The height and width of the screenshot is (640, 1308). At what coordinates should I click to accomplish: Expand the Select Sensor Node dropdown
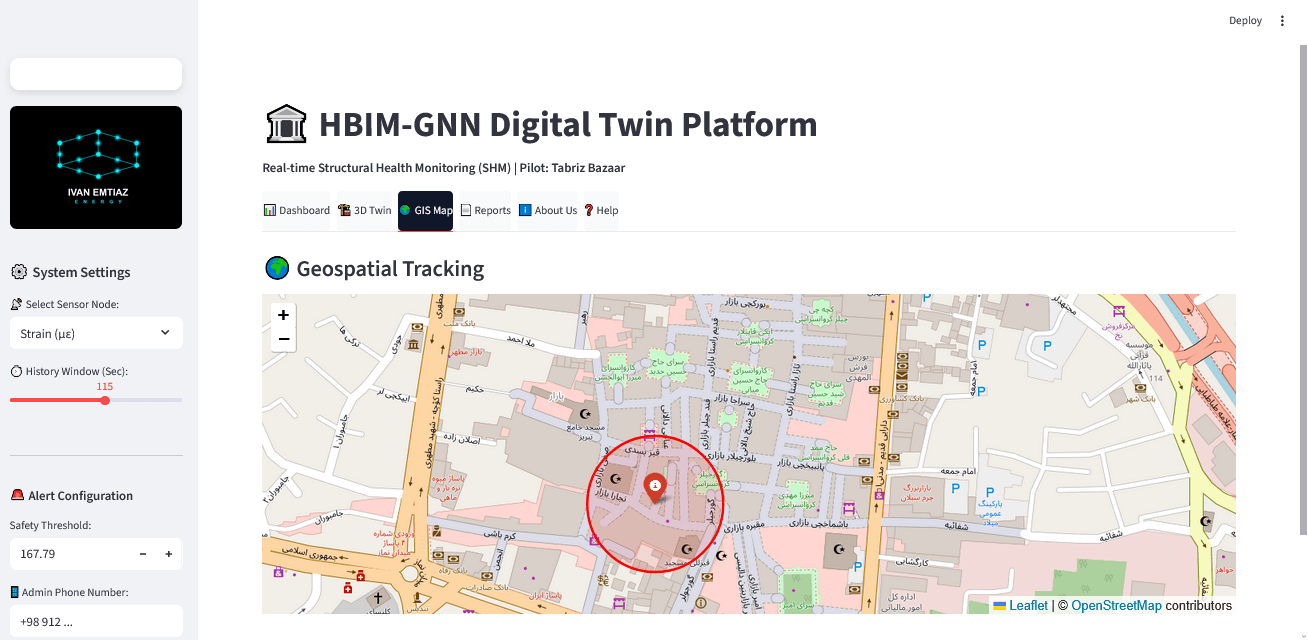click(x=95, y=333)
